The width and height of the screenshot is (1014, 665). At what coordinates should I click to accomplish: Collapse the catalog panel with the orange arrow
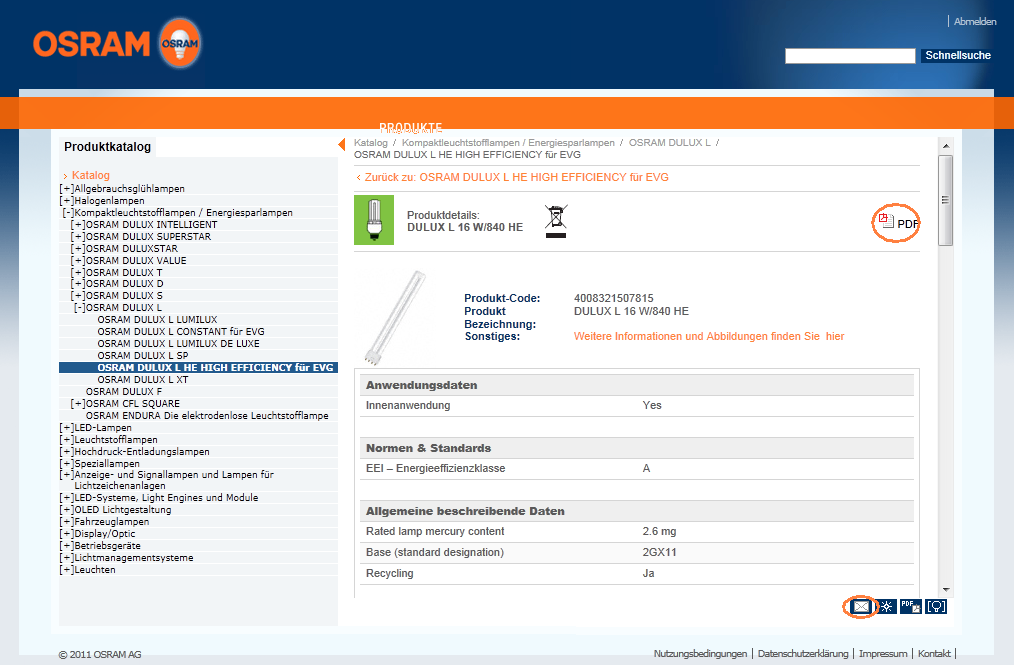[341, 144]
